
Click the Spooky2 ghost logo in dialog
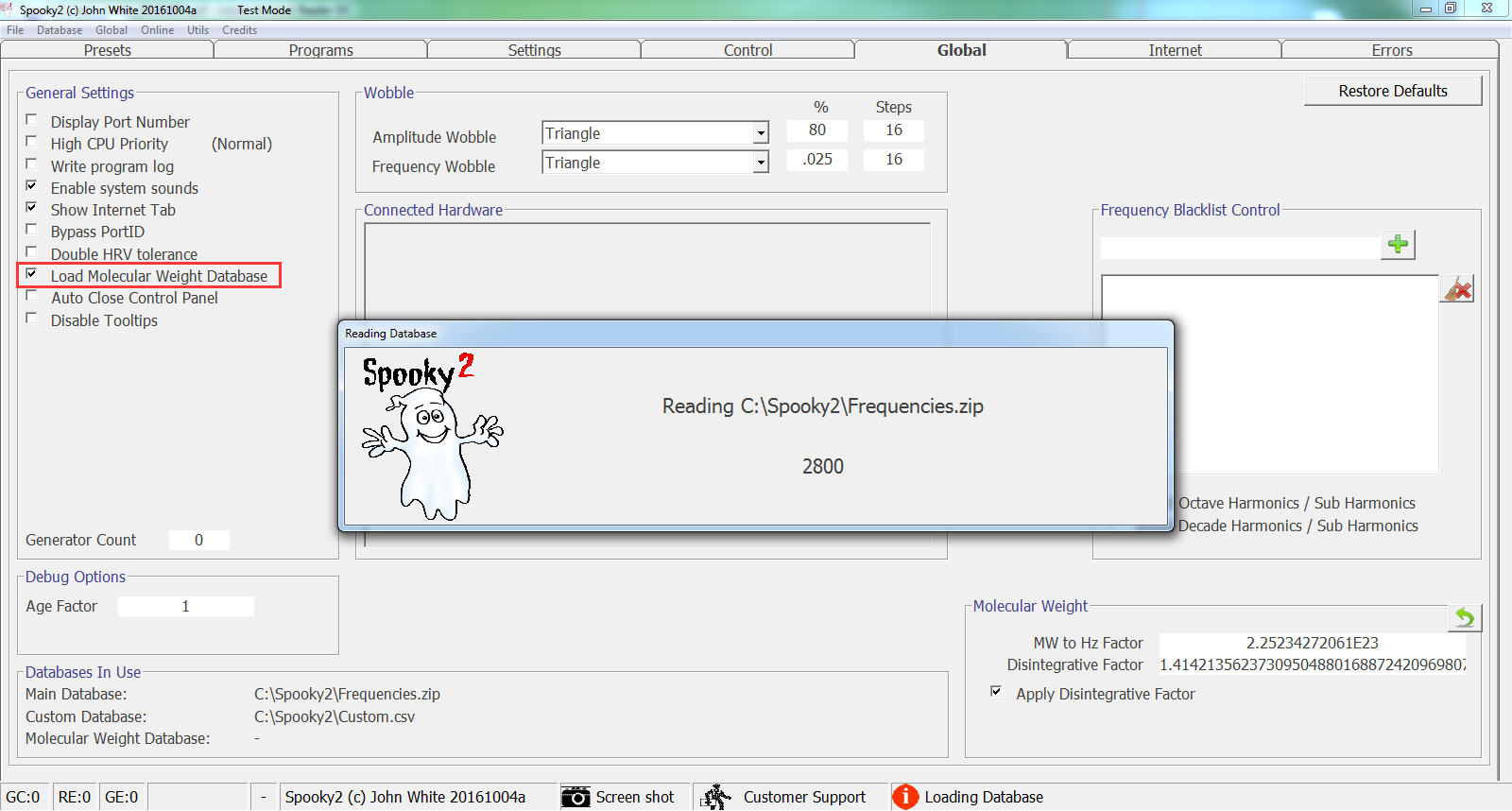[x=432, y=438]
